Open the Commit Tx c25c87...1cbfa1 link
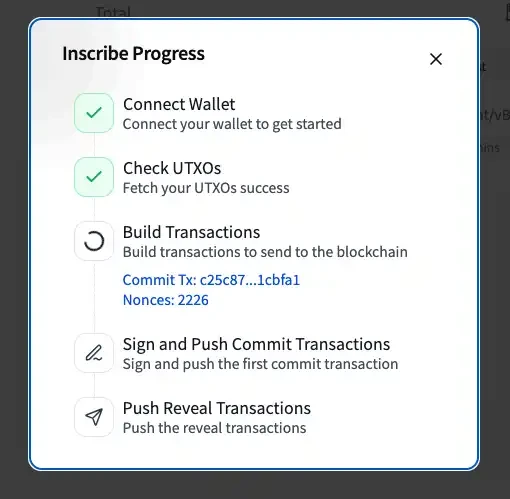 point(211,280)
